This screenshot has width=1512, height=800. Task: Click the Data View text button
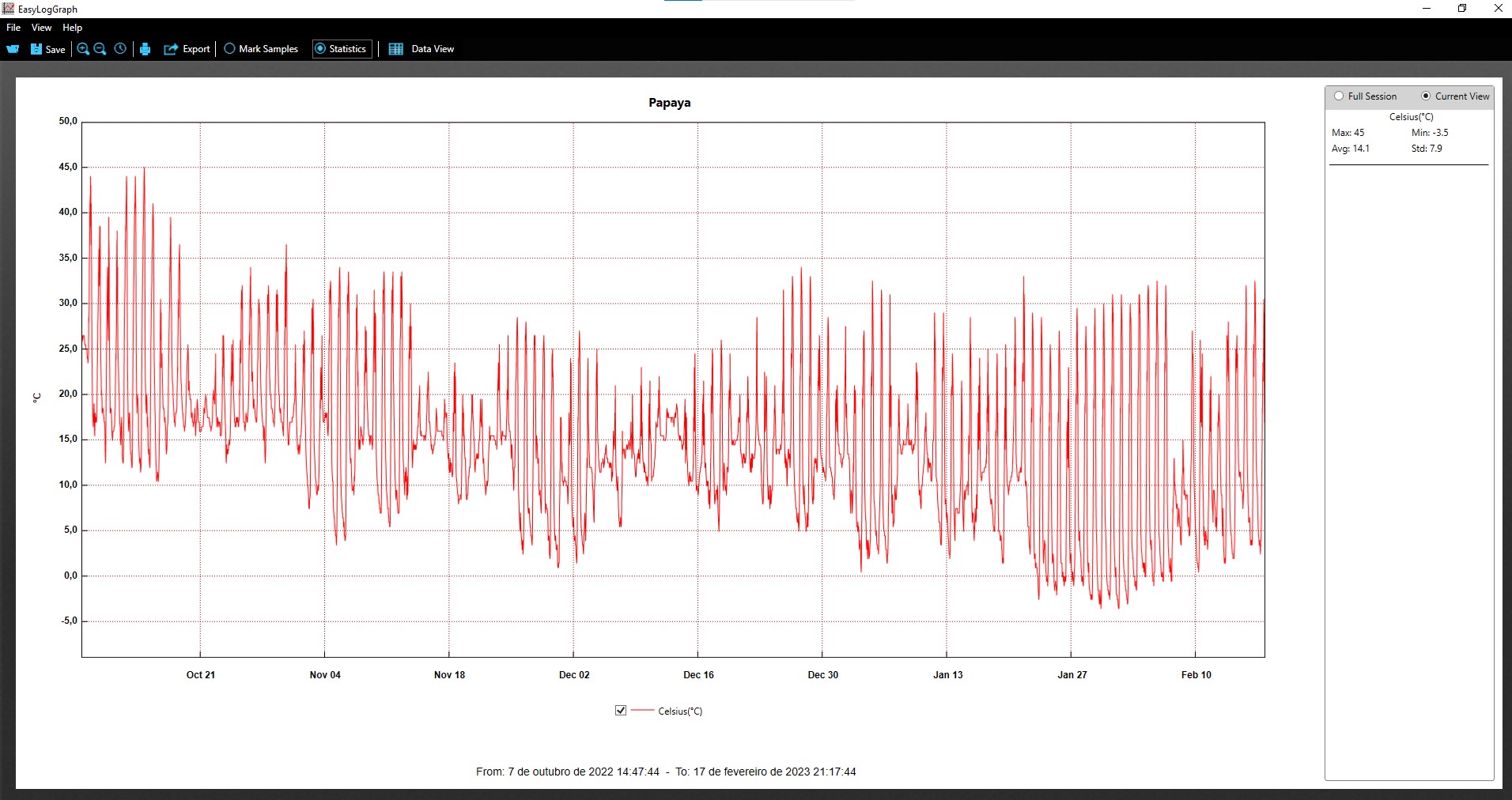[433, 49]
